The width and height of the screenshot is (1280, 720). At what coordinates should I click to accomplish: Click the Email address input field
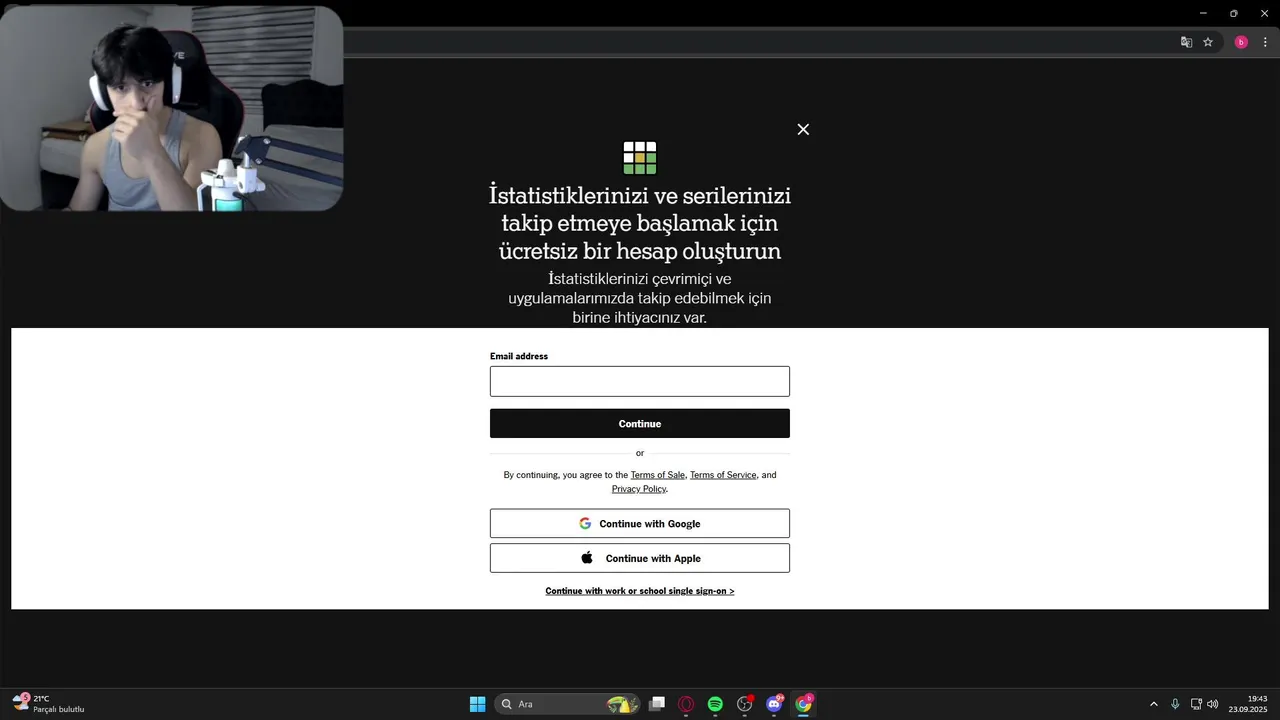(x=640, y=381)
